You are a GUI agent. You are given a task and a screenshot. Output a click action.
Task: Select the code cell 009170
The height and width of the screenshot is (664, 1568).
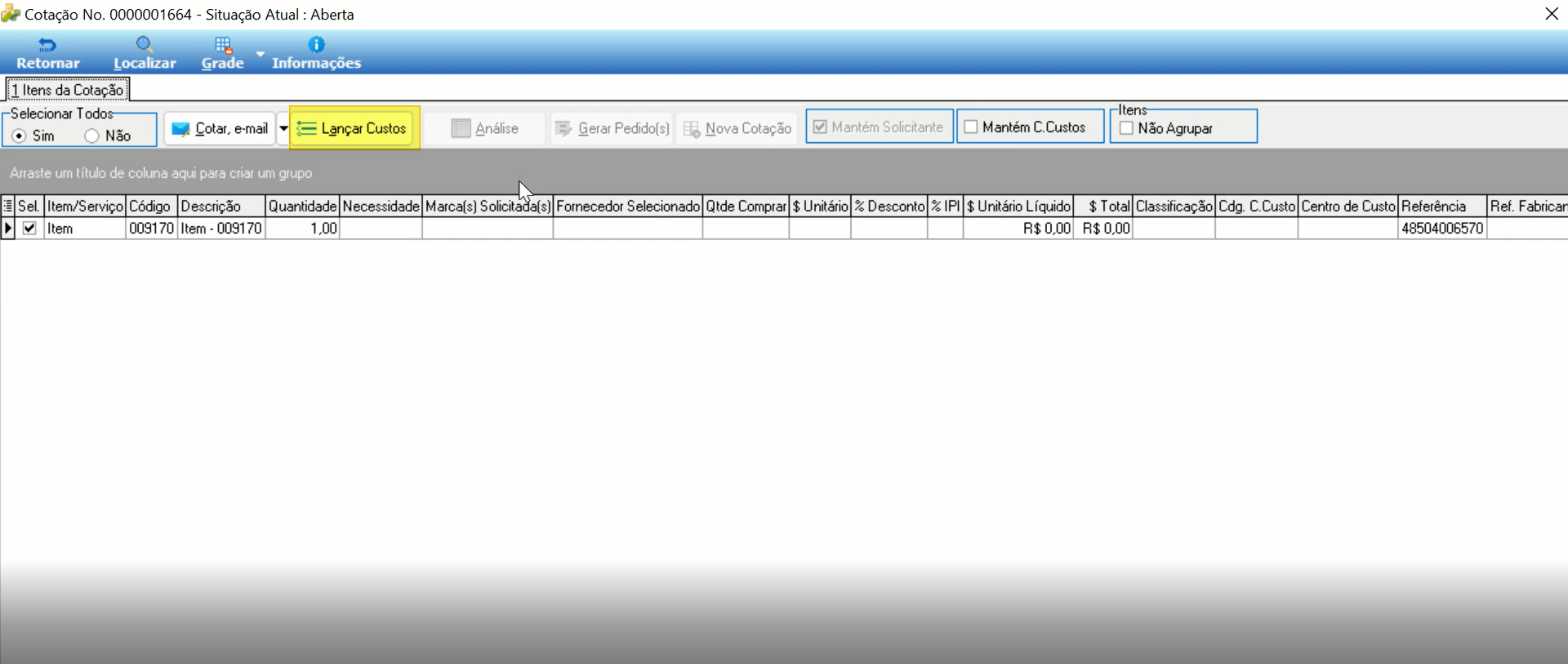151,229
